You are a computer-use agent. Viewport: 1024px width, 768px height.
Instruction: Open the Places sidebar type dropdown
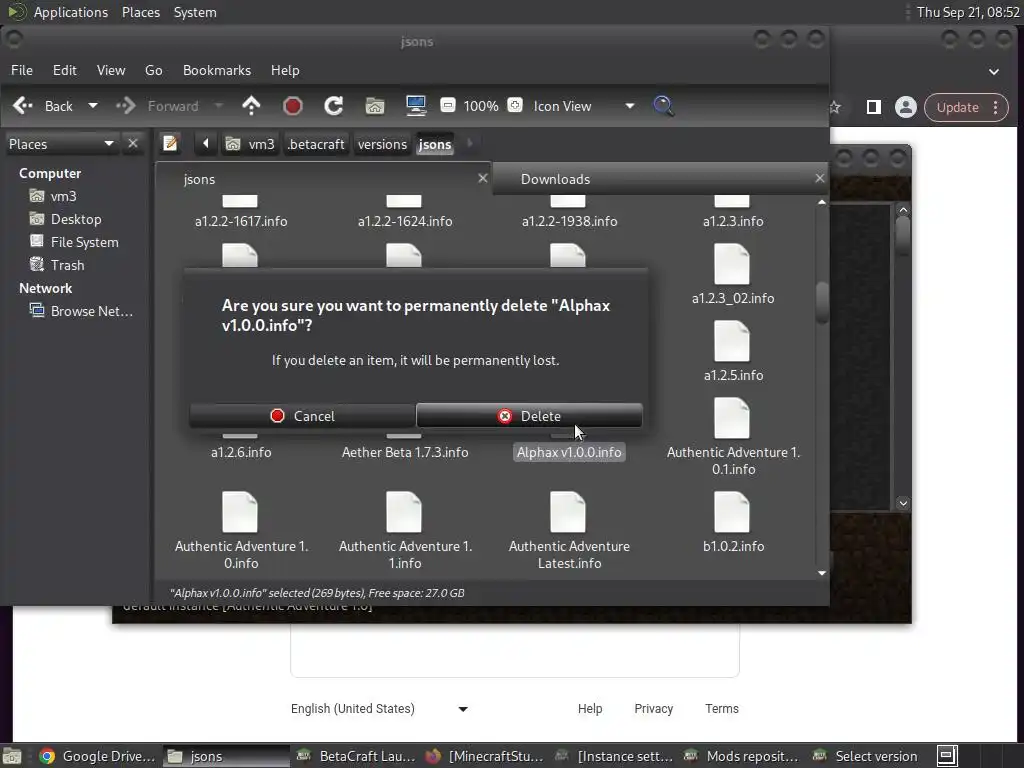(61, 144)
